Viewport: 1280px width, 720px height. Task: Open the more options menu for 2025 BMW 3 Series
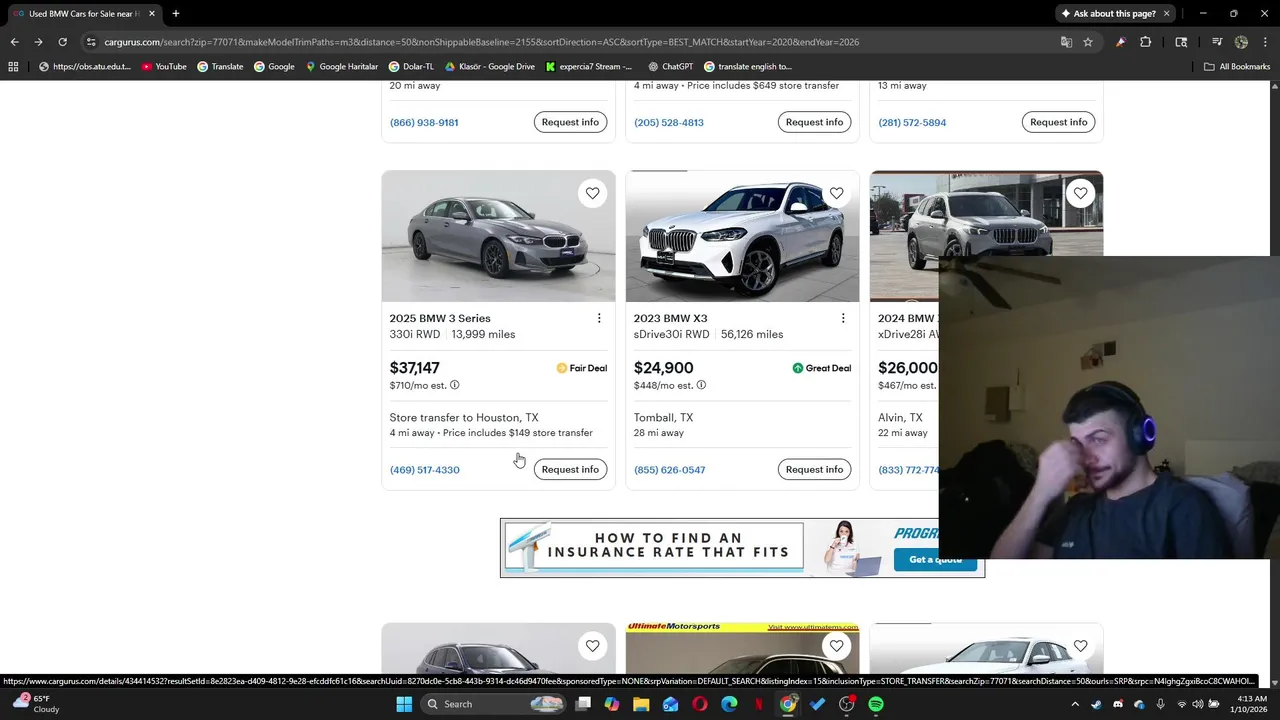tap(599, 318)
